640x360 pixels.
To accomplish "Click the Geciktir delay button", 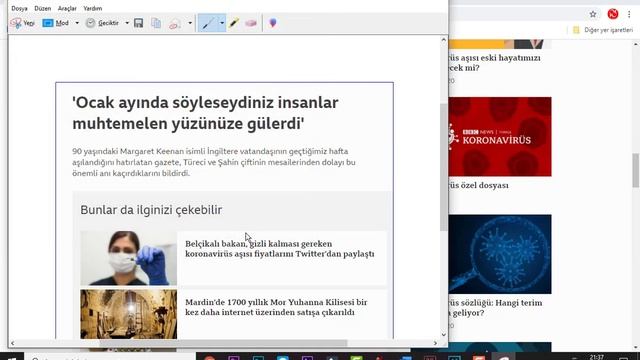I will pos(102,23).
